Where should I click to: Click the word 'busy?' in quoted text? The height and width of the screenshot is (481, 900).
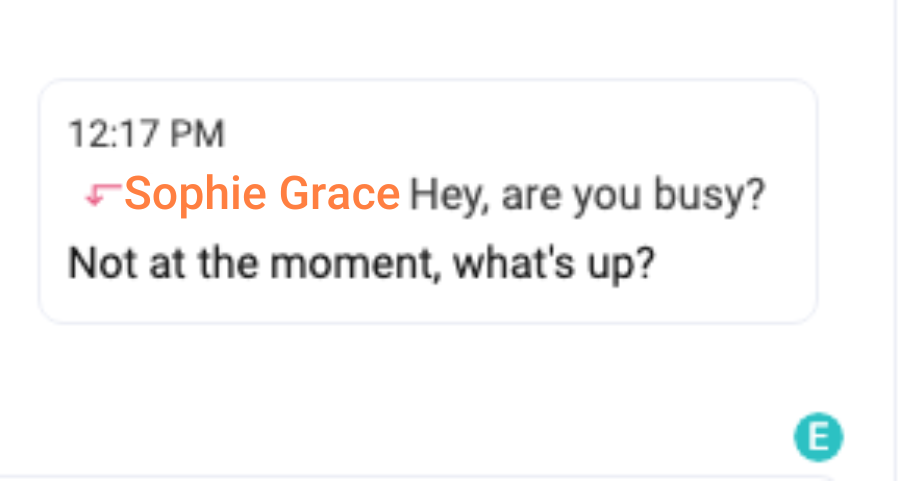[x=709, y=195]
